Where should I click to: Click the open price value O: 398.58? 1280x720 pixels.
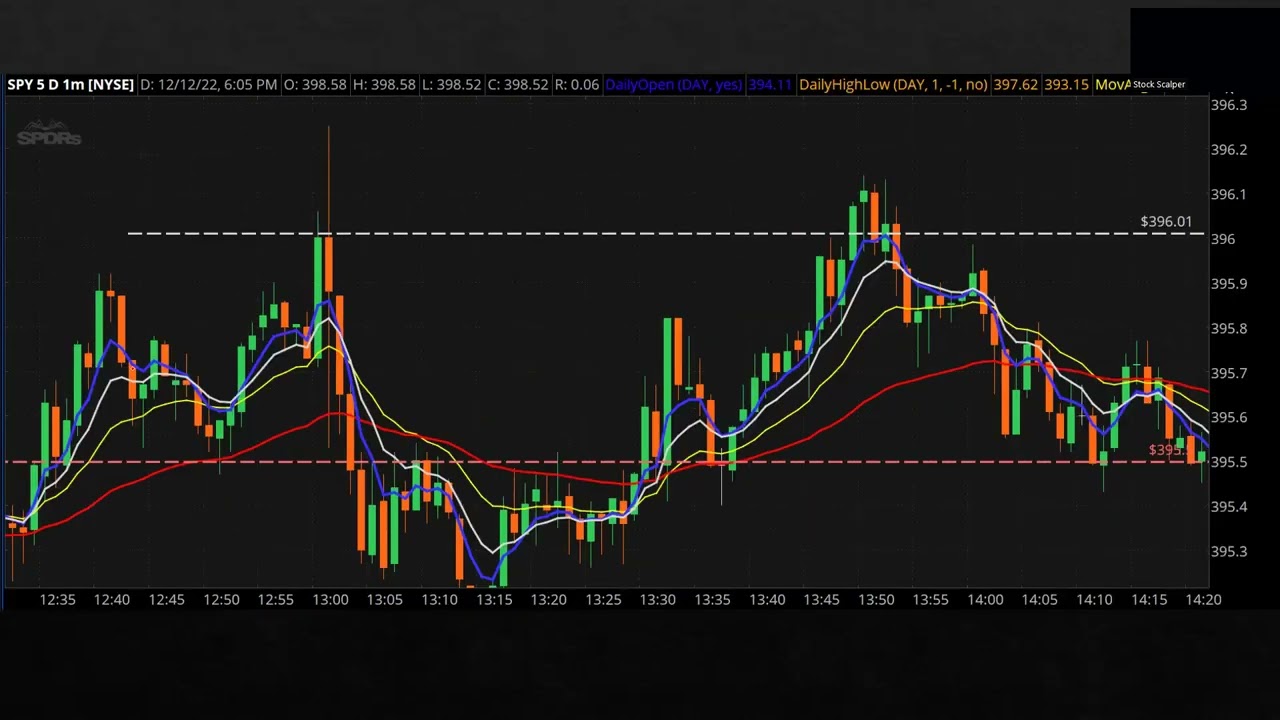coord(314,85)
